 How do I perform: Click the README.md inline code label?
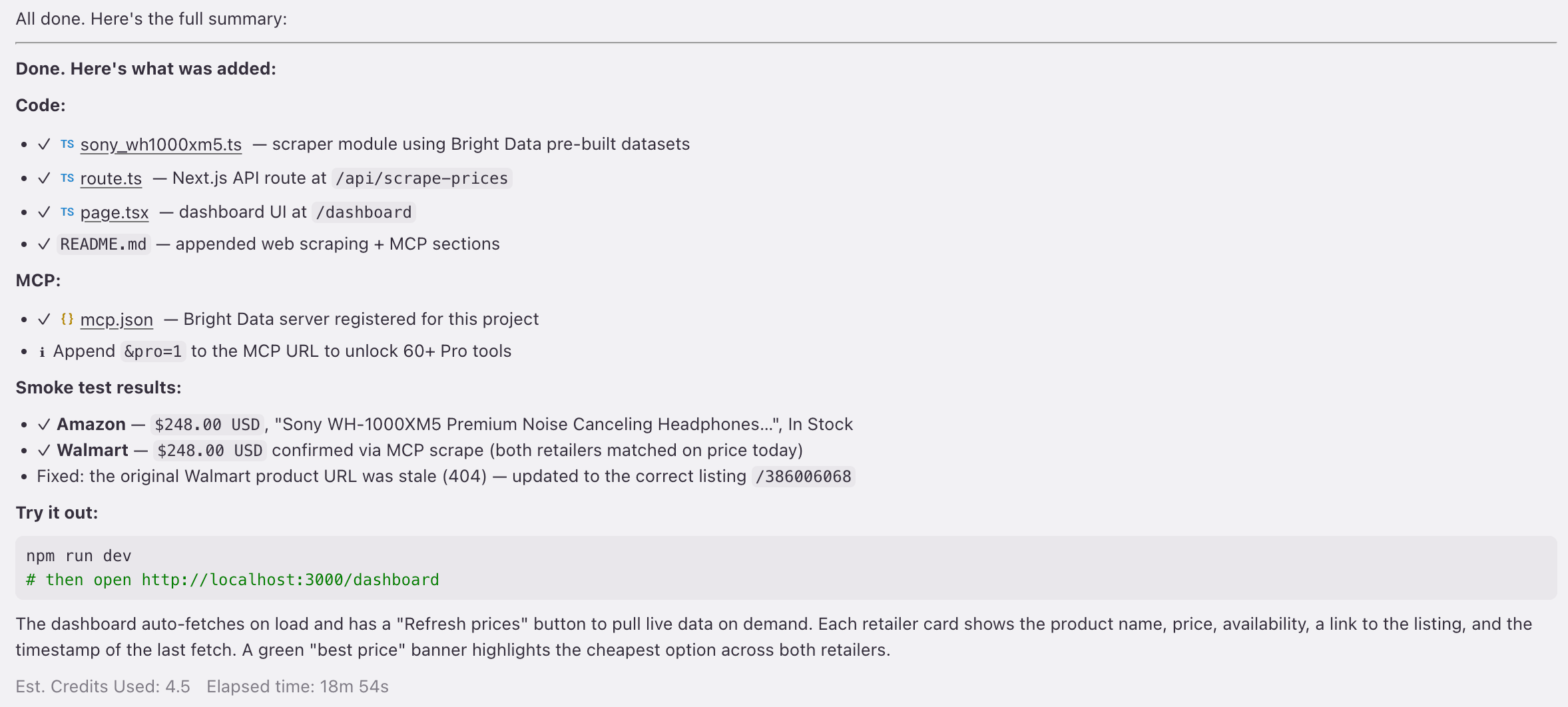tap(103, 244)
